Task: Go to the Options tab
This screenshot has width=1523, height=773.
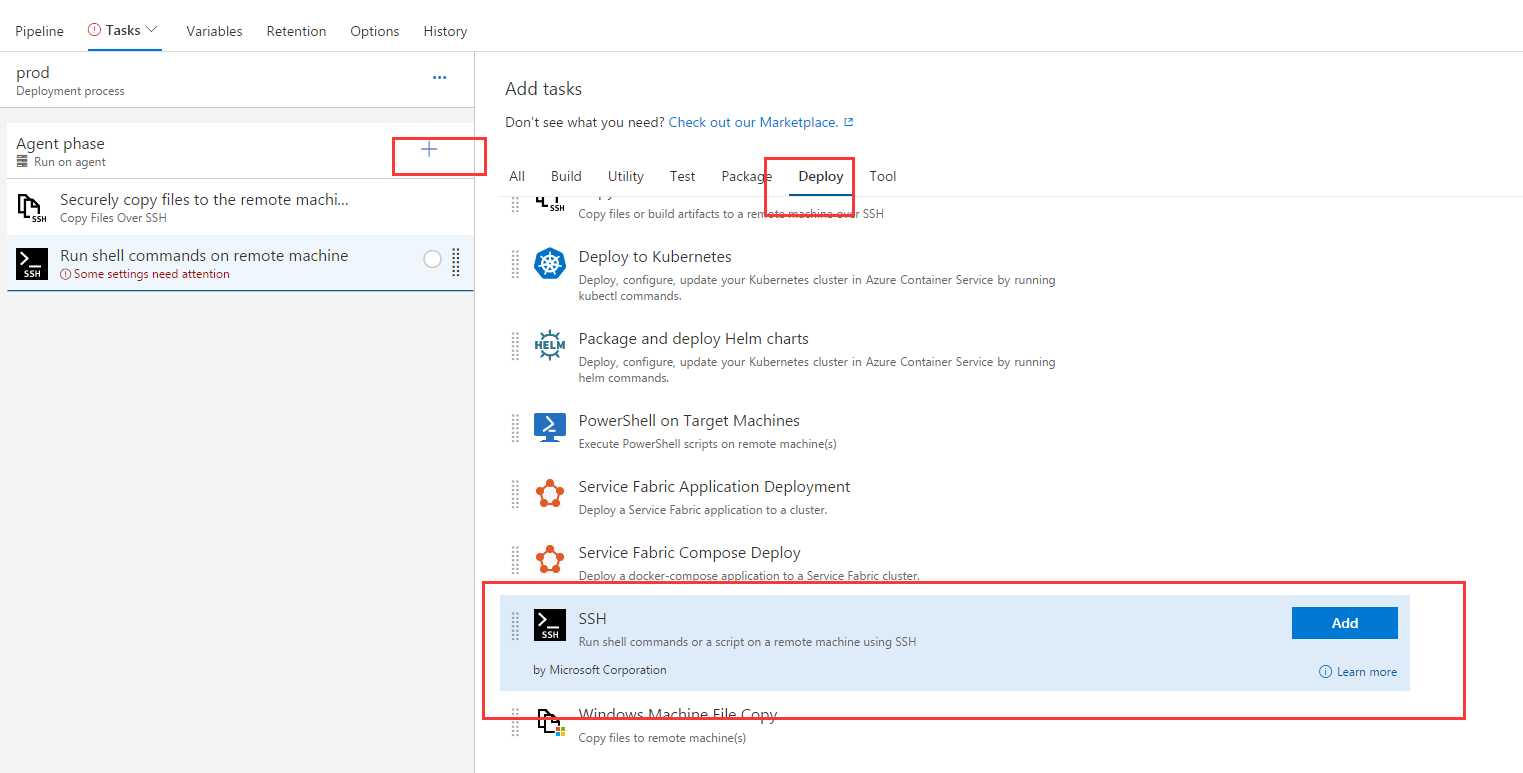Action: 375,31
